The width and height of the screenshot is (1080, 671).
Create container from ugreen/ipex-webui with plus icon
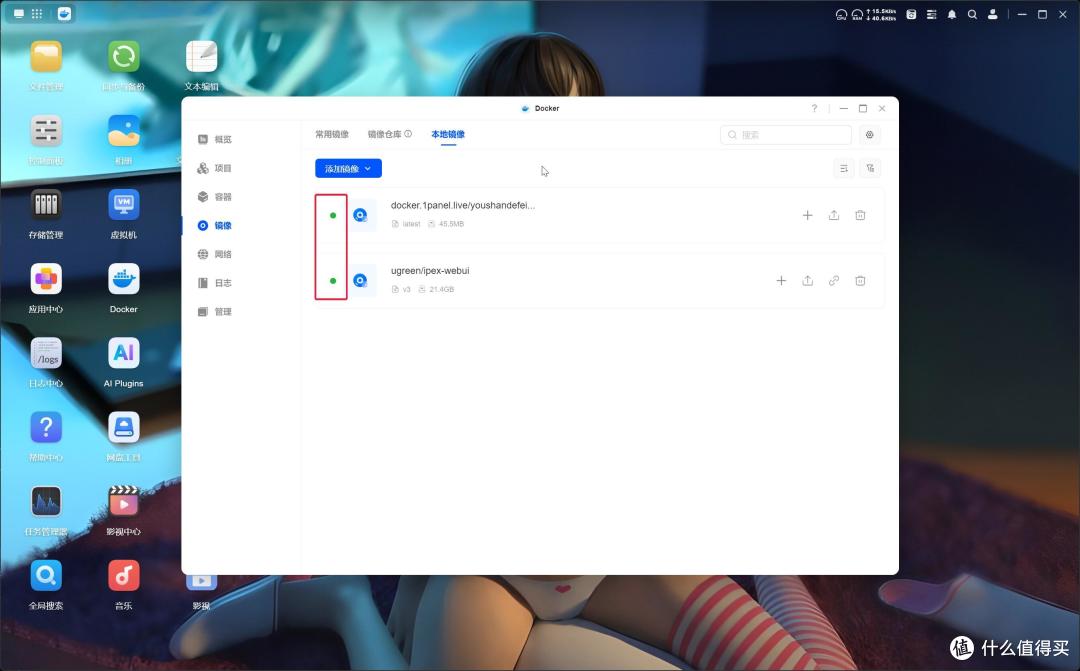tap(781, 281)
